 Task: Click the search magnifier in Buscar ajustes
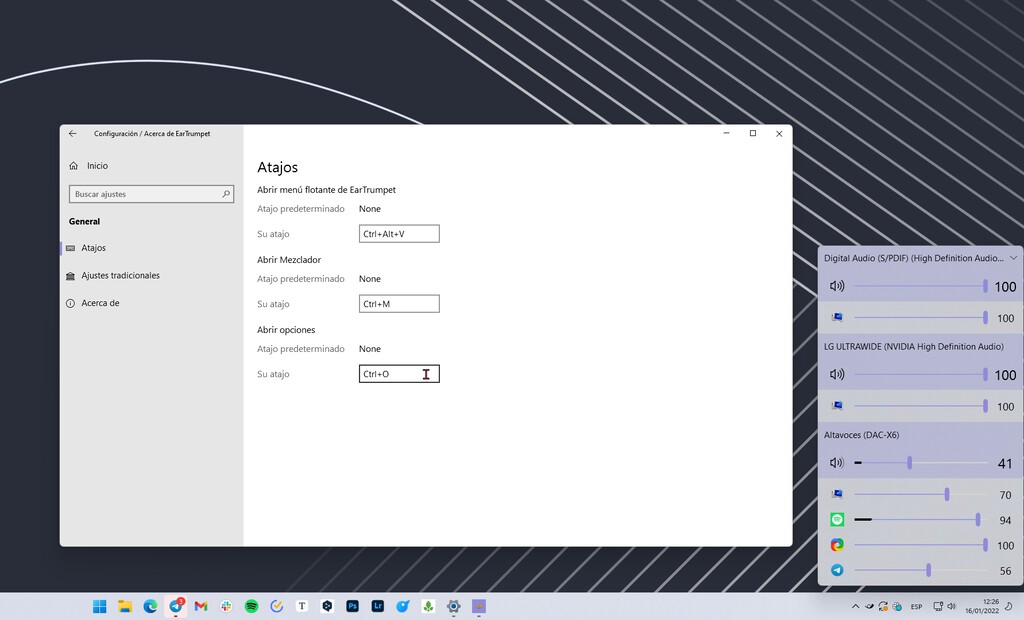227,194
